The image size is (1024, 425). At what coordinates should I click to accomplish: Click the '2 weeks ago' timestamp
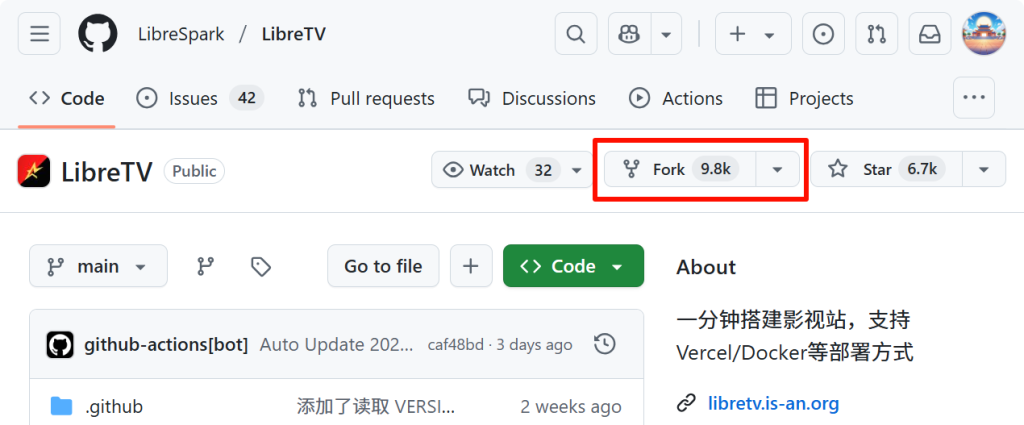pyautogui.click(x=571, y=407)
